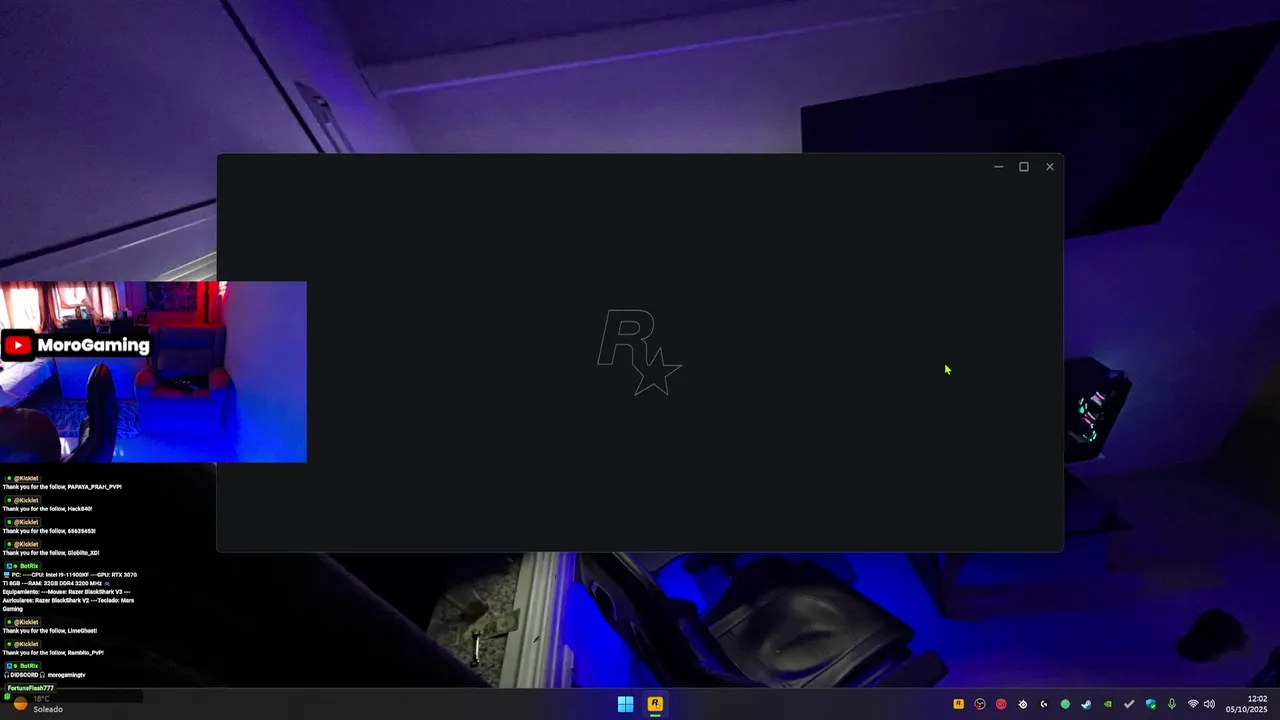Open the OBS Studio tray icon
1280x720 pixels.
click(x=980, y=704)
